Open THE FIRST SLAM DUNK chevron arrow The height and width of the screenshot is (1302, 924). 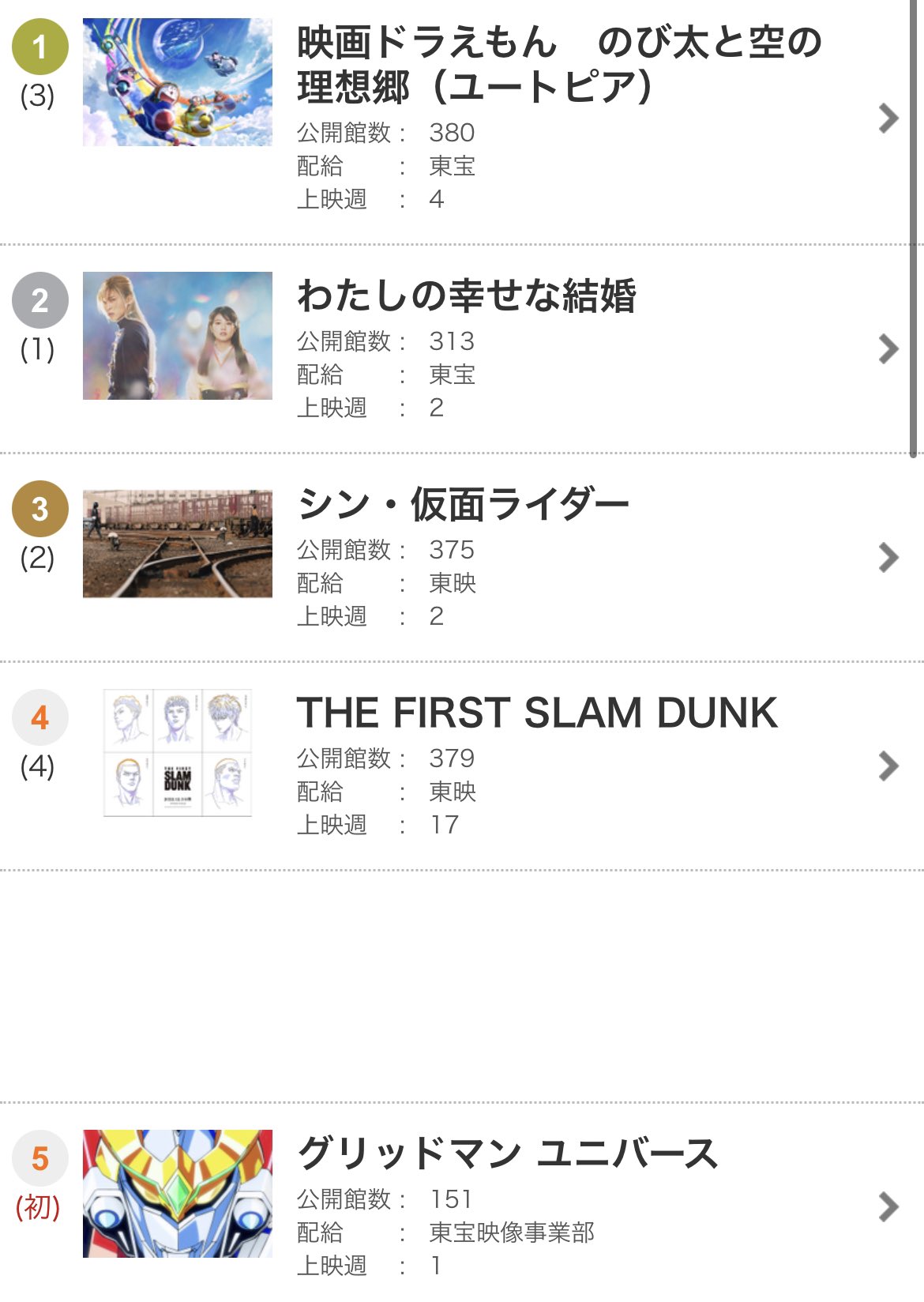pos(888,766)
